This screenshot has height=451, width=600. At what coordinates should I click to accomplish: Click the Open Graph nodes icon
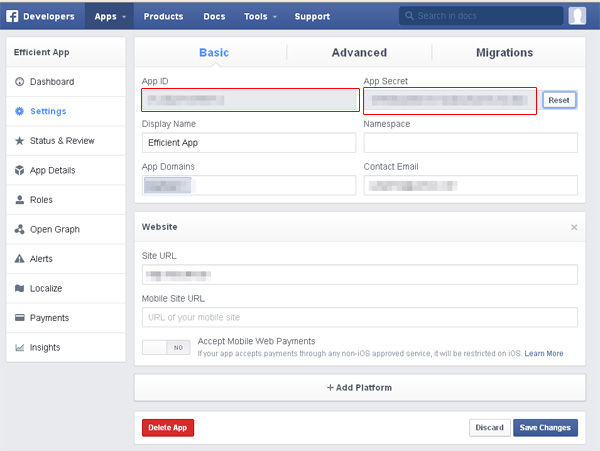(x=20, y=229)
